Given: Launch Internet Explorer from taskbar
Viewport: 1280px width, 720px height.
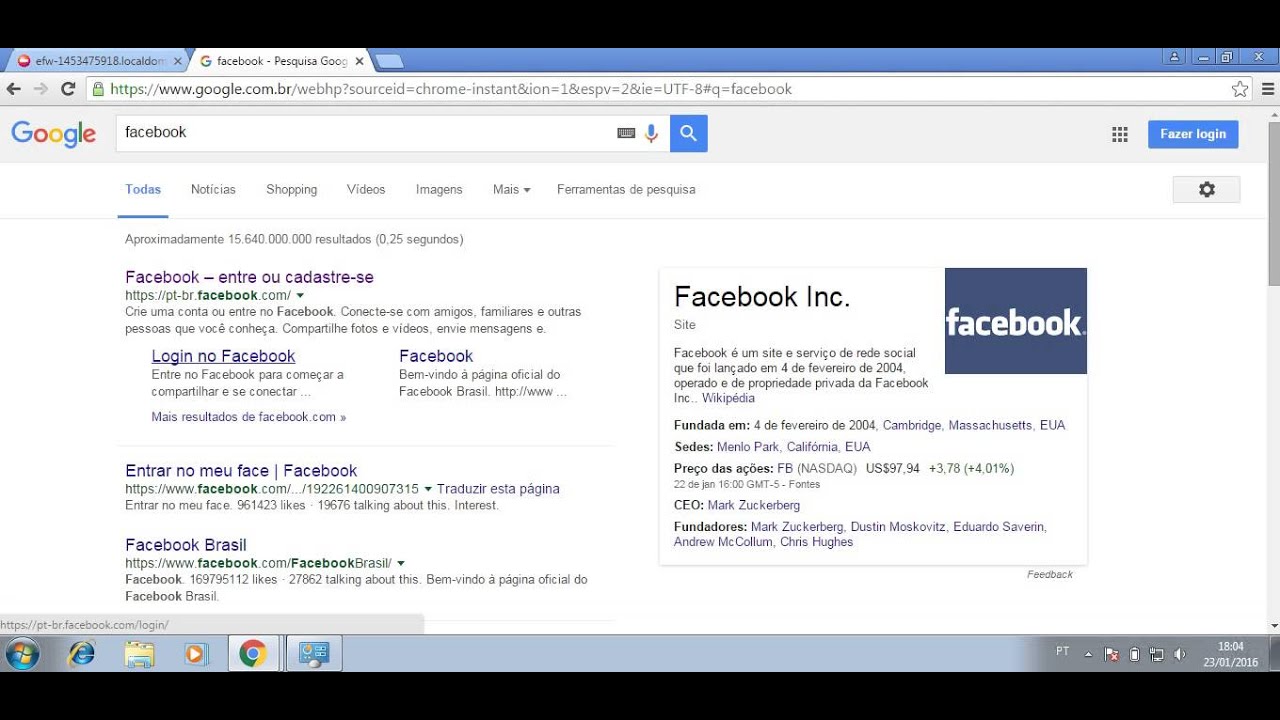Looking at the screenshot, I should (81, 654).
